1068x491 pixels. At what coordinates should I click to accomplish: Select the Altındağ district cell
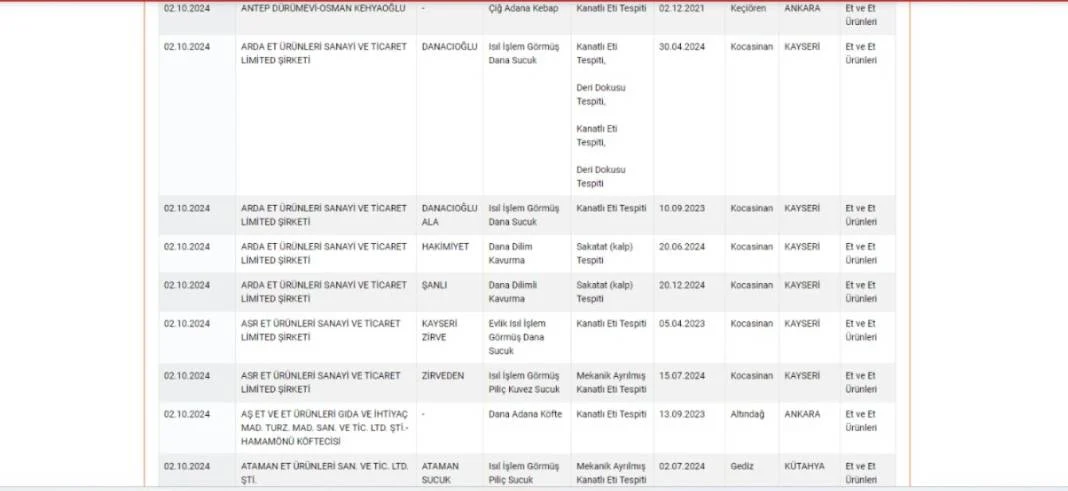(x=748, y=414)
